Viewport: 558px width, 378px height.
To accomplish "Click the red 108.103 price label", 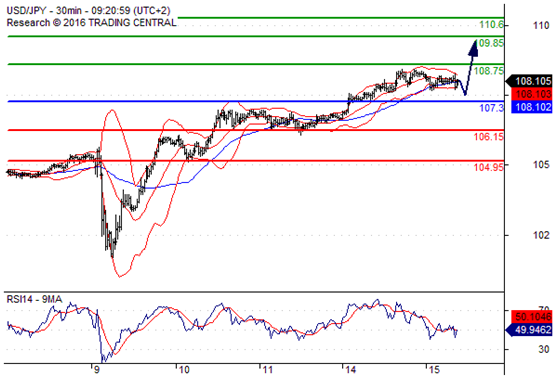I will click(x=532, y=94).
